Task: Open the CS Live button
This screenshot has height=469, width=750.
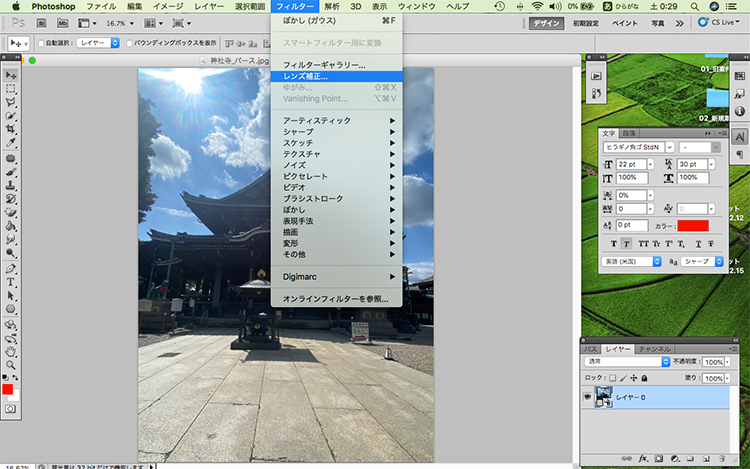Action: (718, 22)
